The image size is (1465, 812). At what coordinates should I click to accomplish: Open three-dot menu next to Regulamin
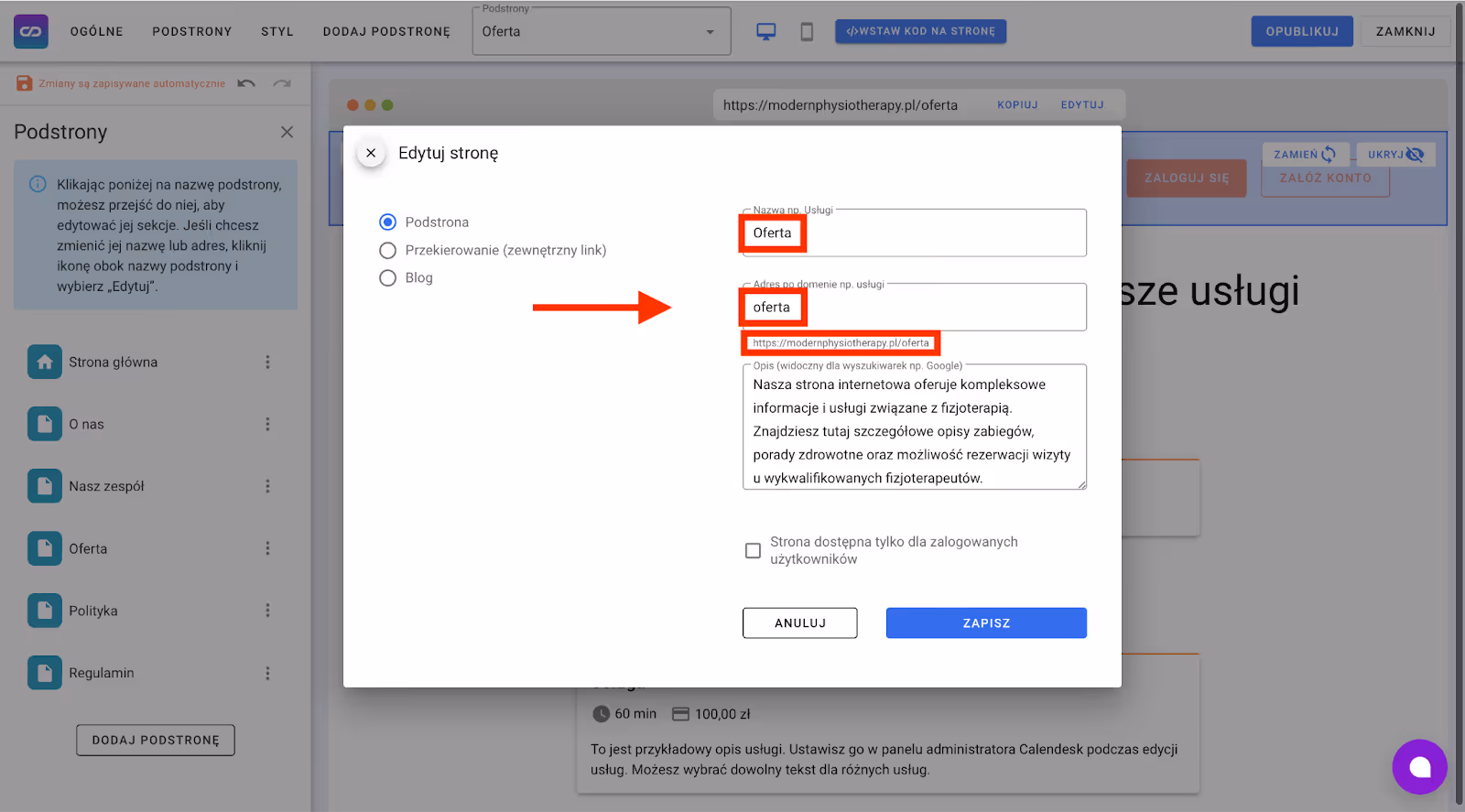tap(267, 673)
